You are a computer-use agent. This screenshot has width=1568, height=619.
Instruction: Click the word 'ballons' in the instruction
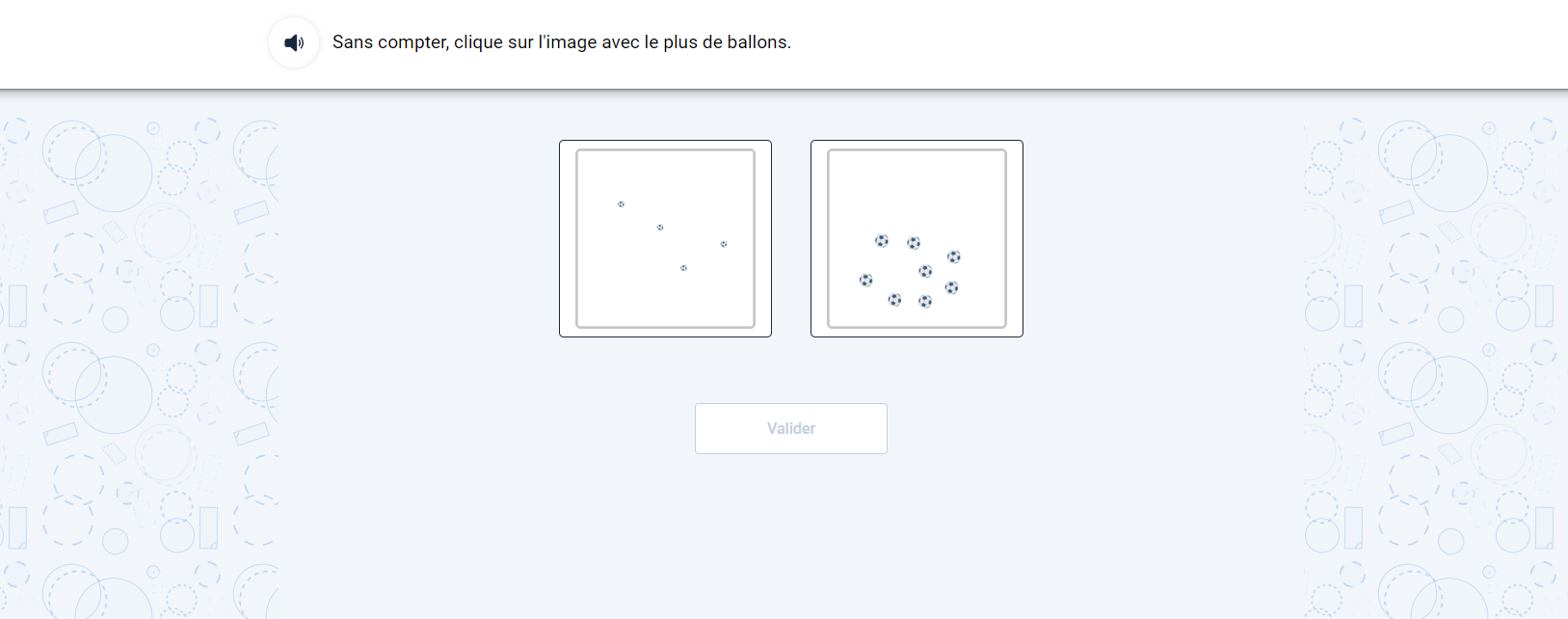tap(757, 42)
